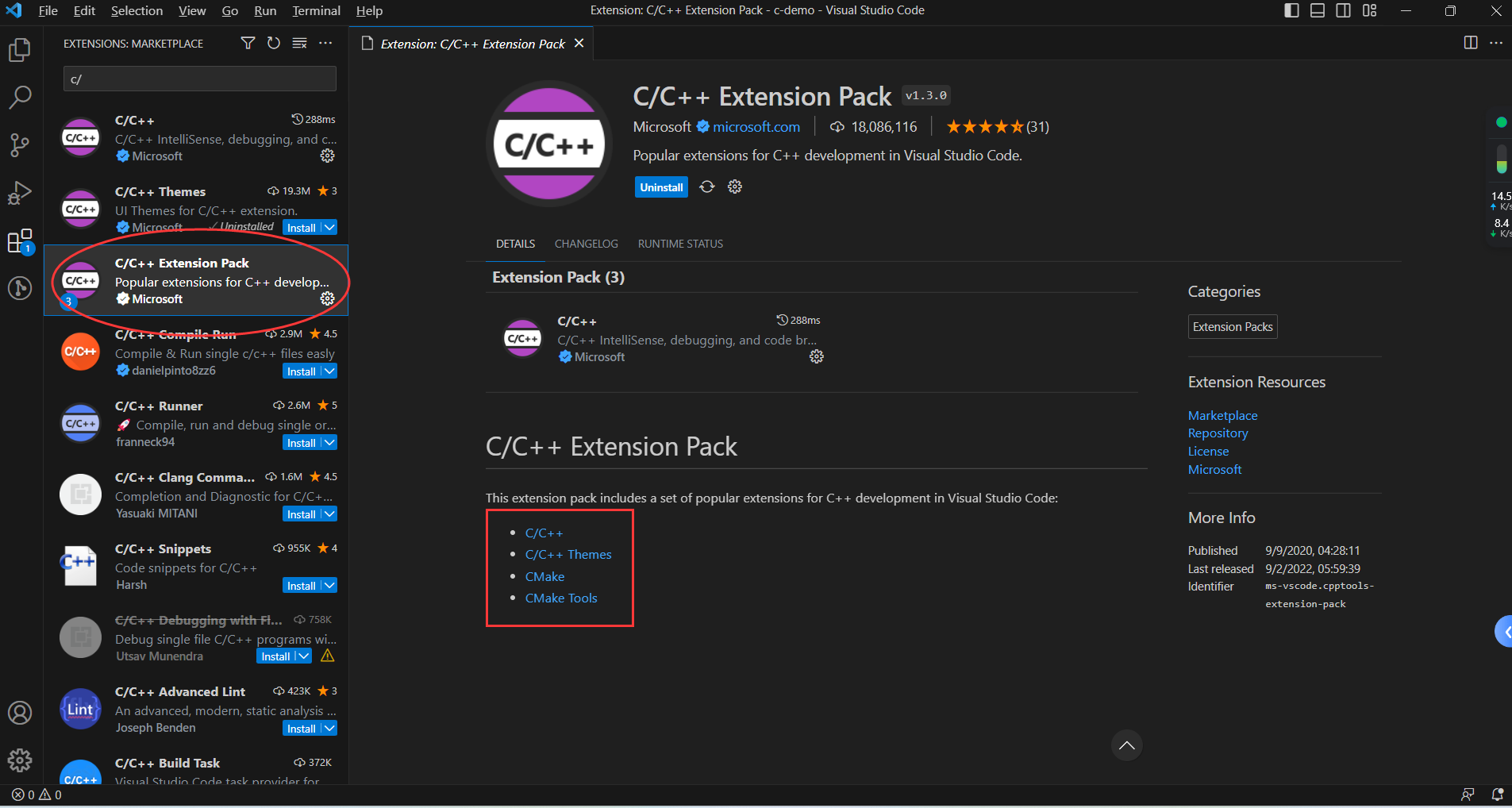
Task: Expand install dropdown for C/C++ Debugging extension
Action: [303, 656]
